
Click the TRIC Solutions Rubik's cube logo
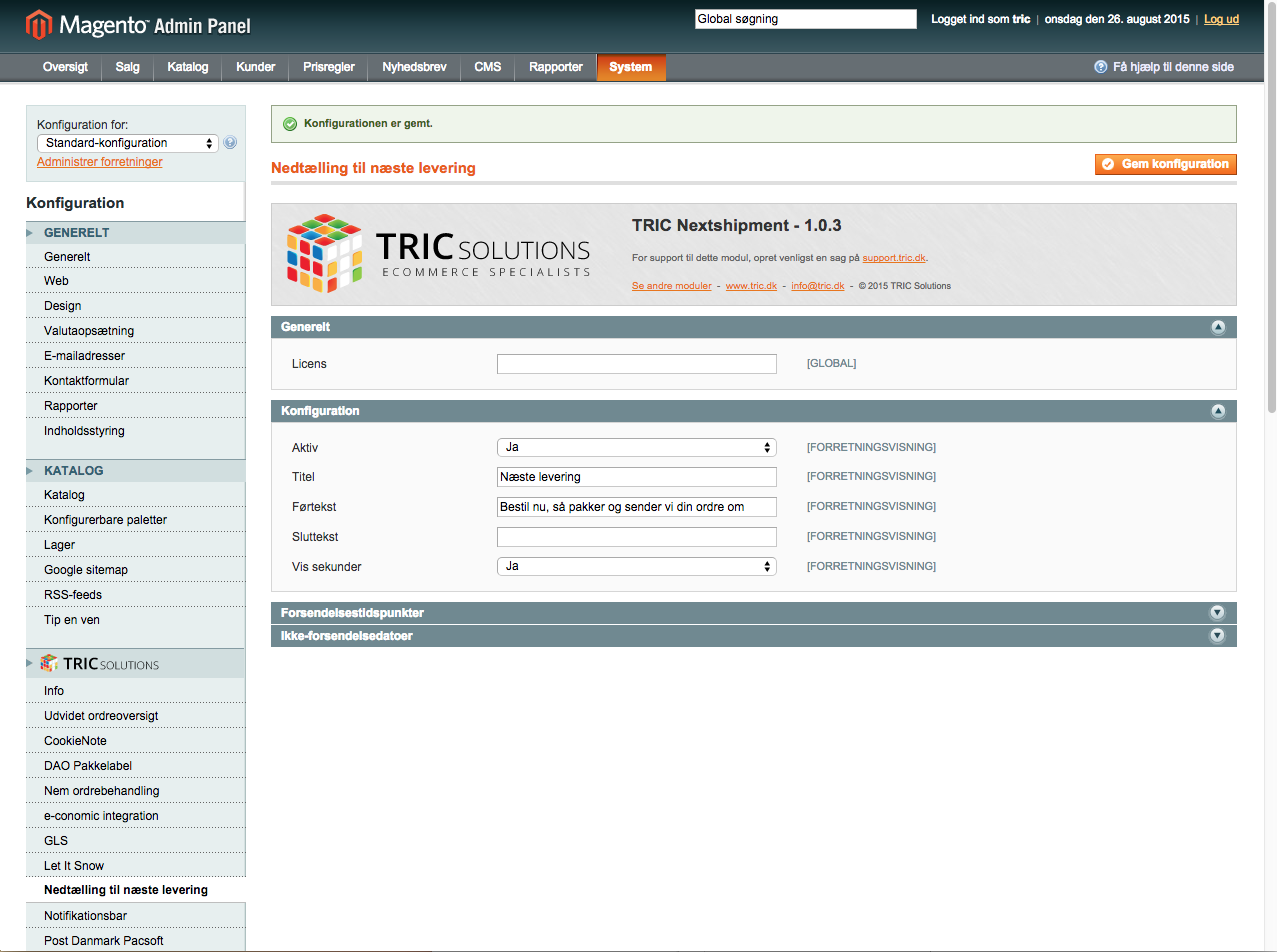pos(324,253)
